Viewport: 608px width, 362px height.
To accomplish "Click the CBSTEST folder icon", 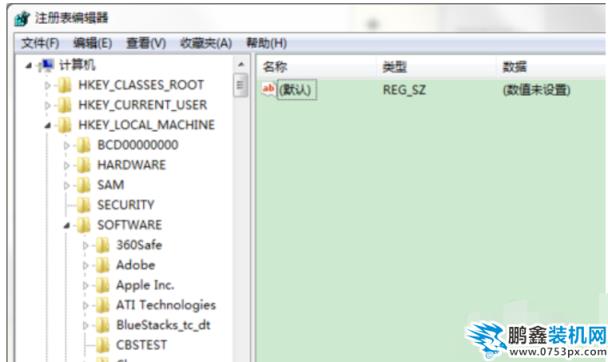I will click(x=103, y=345).
